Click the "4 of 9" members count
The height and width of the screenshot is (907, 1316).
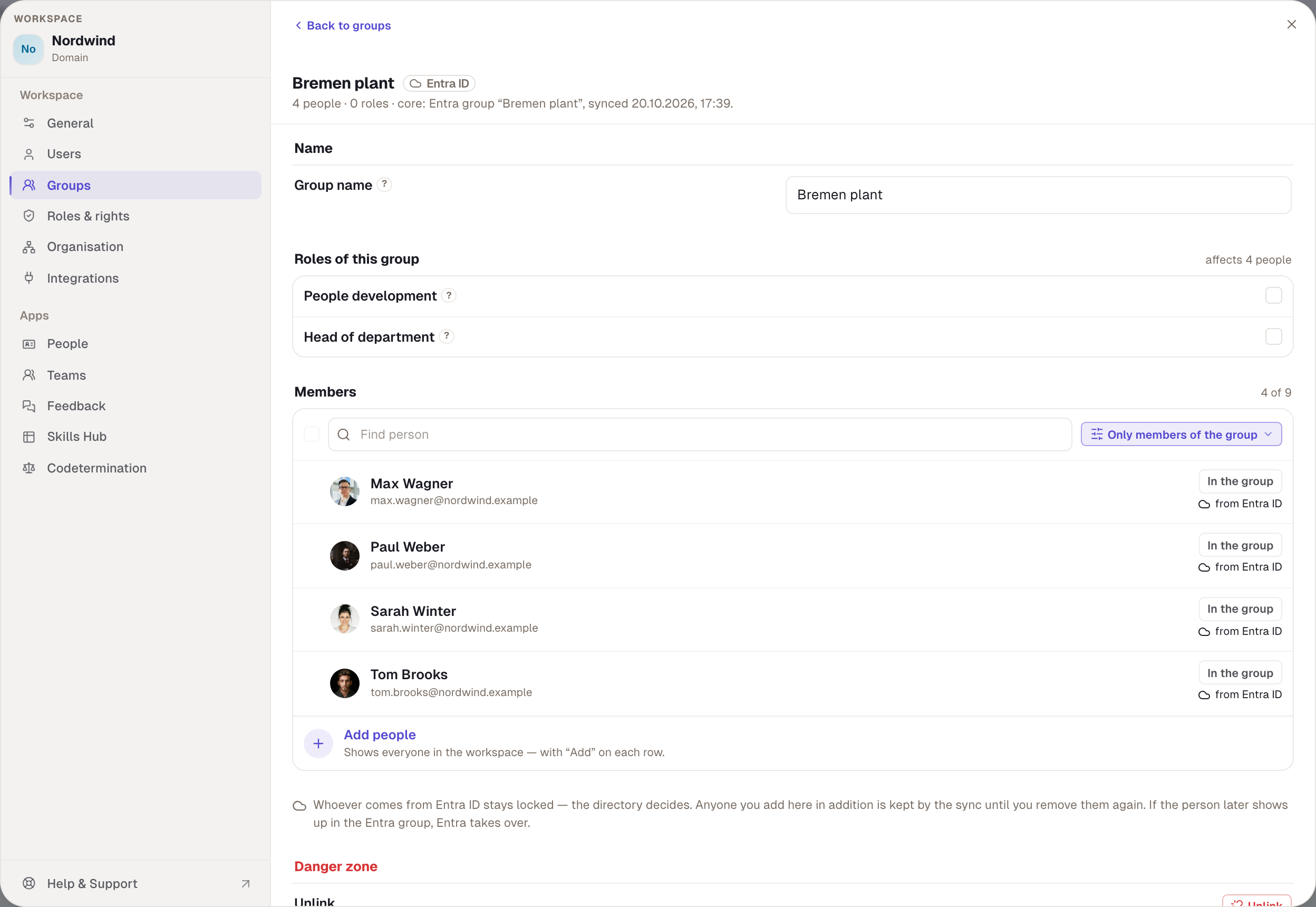(1275, 393)
